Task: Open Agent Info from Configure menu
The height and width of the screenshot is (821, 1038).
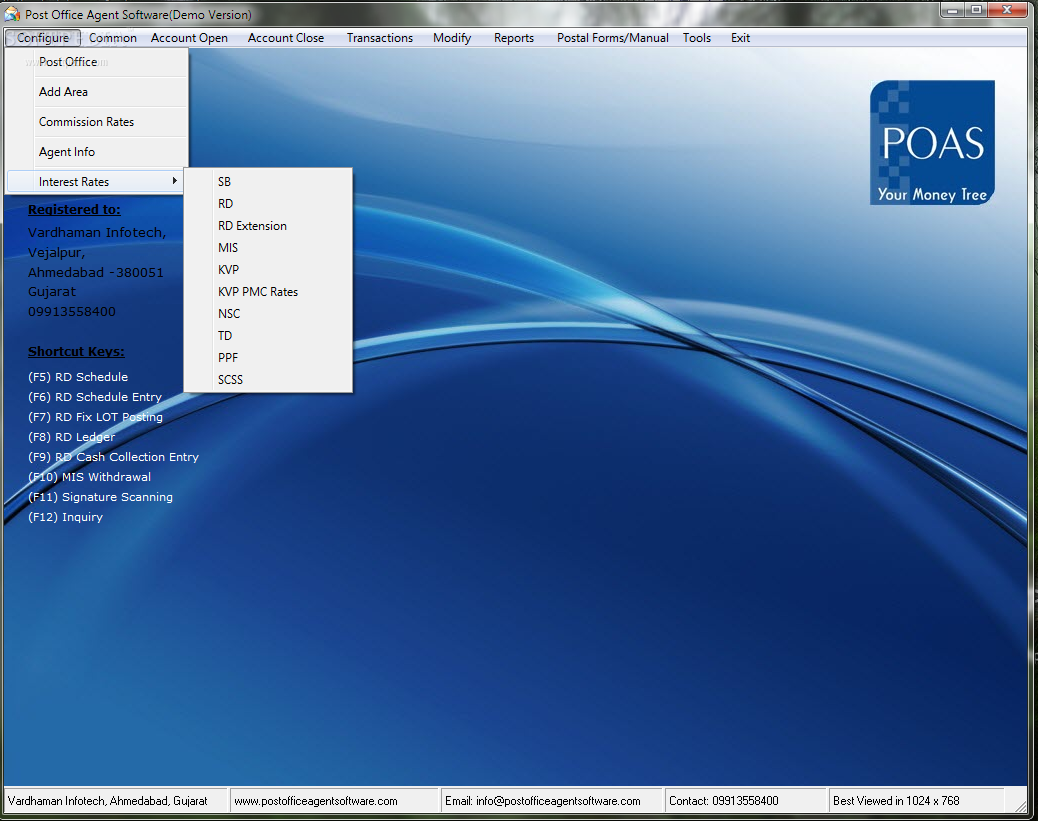Action: pyautogui.click(x=97, y=152)
